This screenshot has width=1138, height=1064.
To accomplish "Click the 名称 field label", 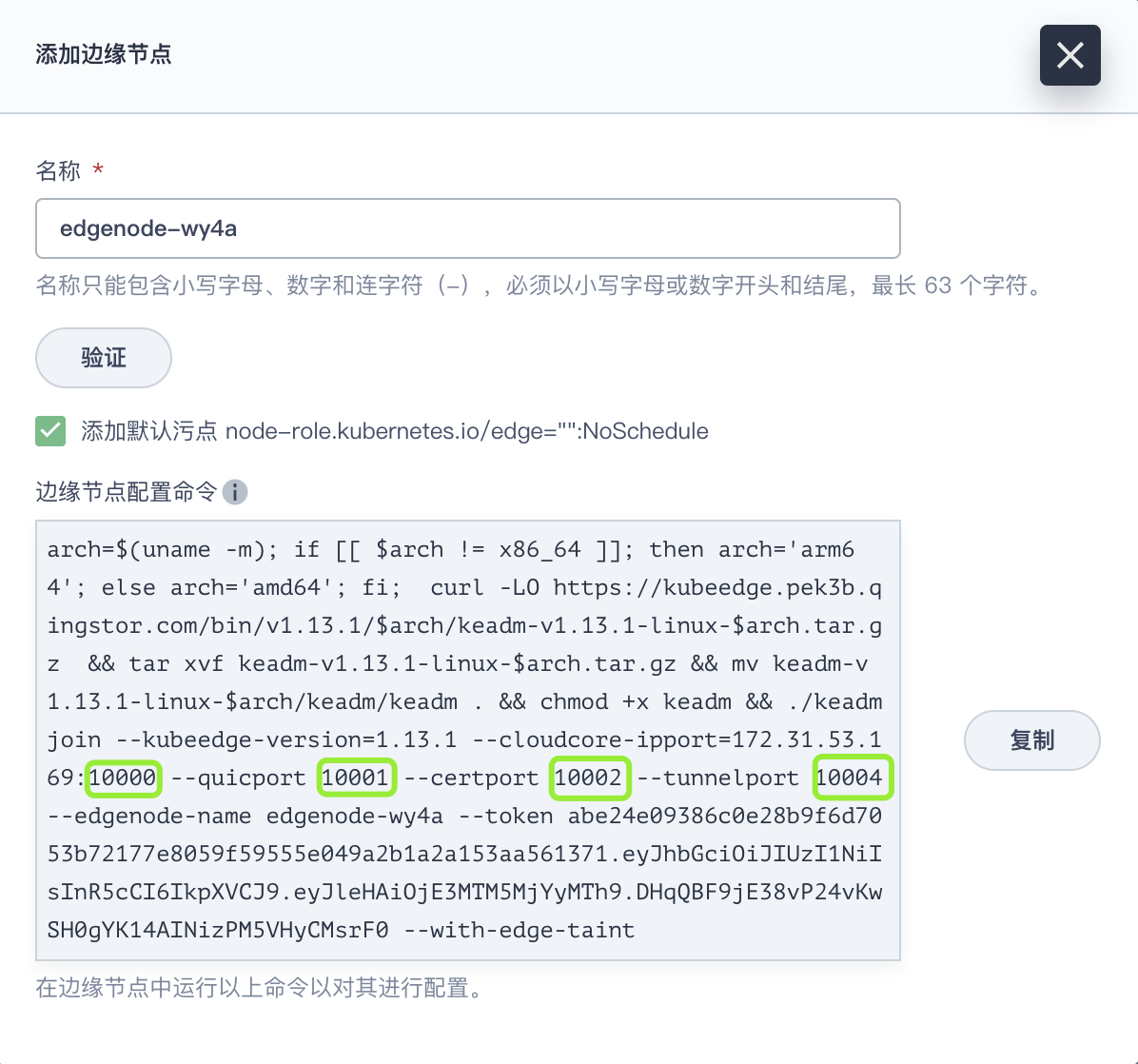I will [58, 171].
